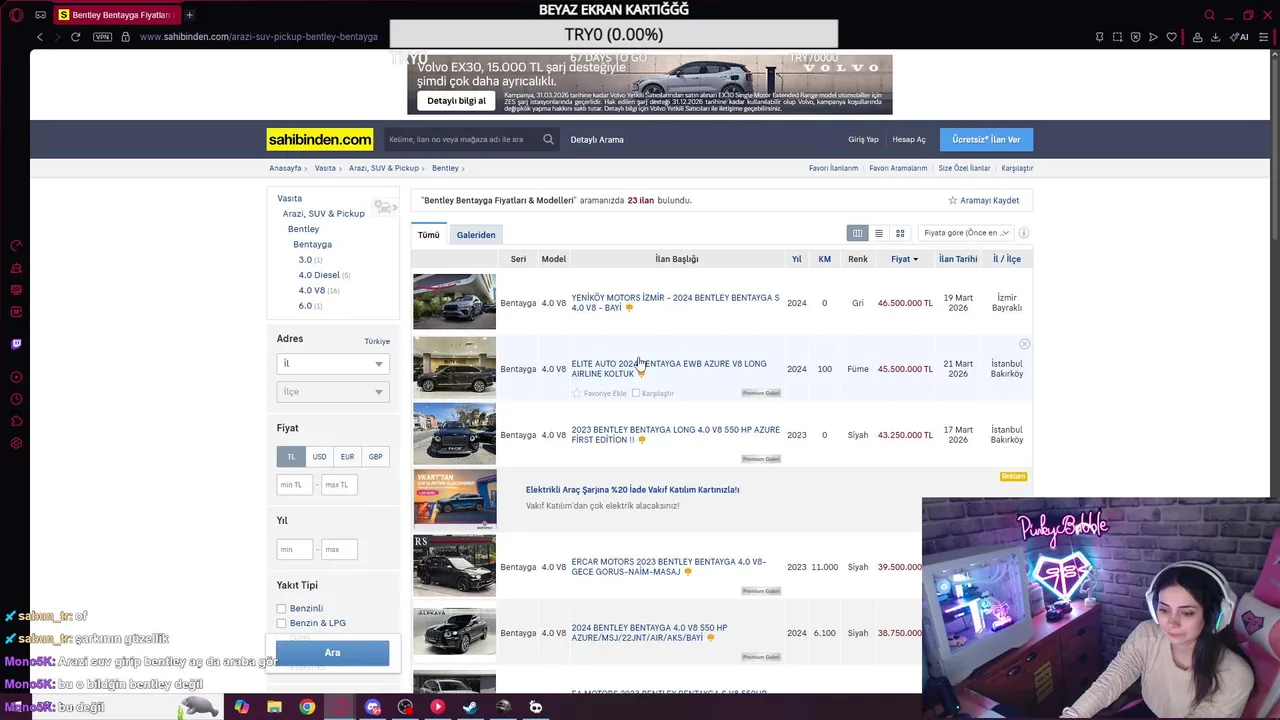Click the search magnifier icon on sahibinden
The width and height of the screenshot is (1280, 720).
548,139
